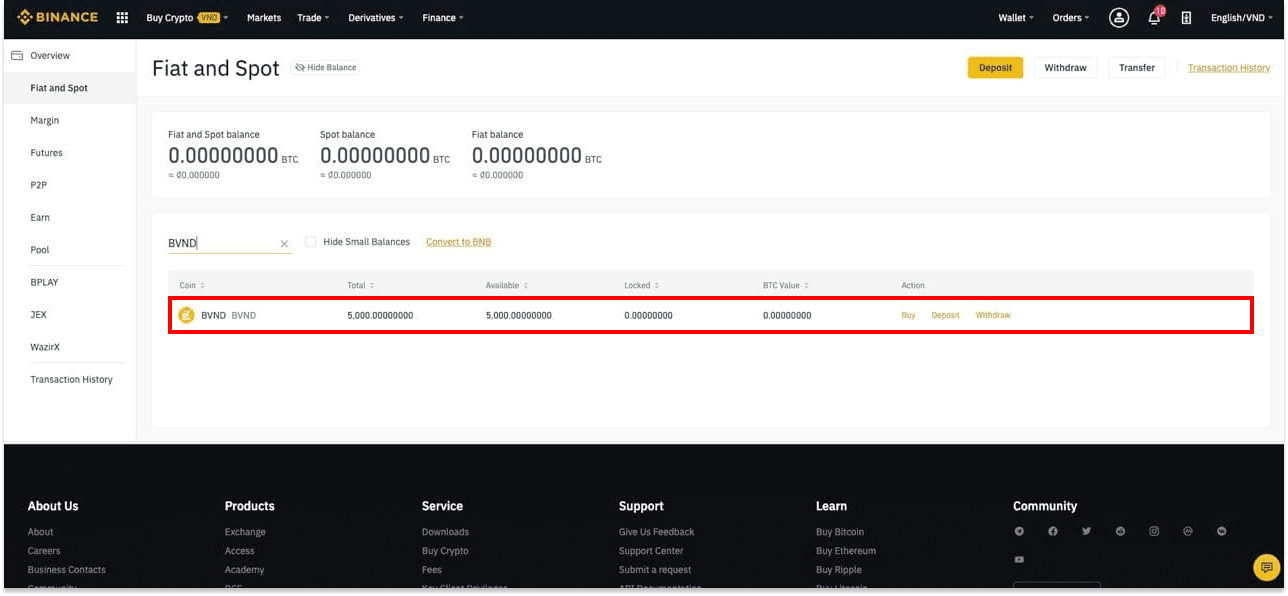
Task: Open the Instagram community icon
Action: (1154, 532)
